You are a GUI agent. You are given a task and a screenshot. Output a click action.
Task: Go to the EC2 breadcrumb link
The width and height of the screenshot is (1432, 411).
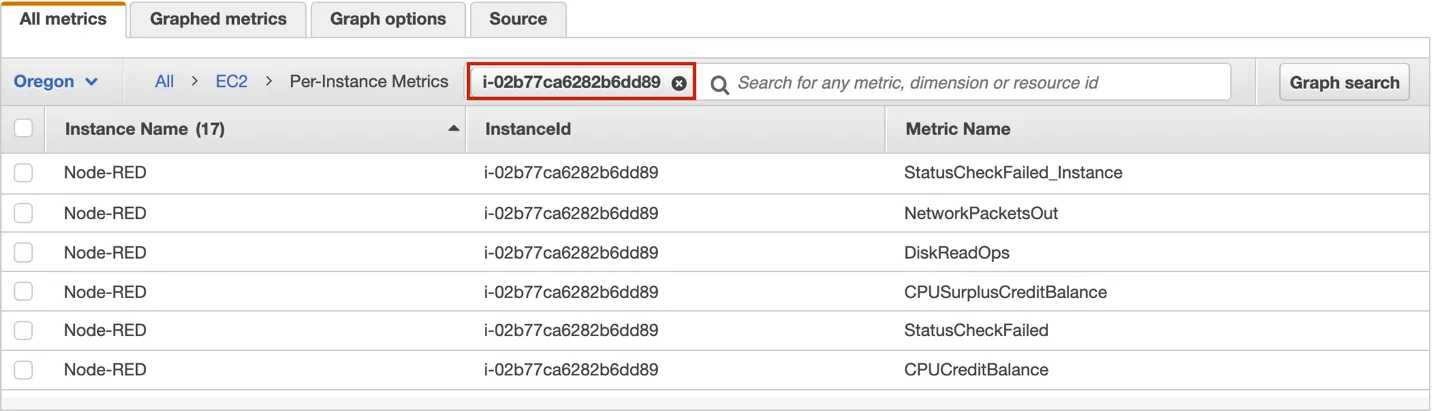pos(232,82)
